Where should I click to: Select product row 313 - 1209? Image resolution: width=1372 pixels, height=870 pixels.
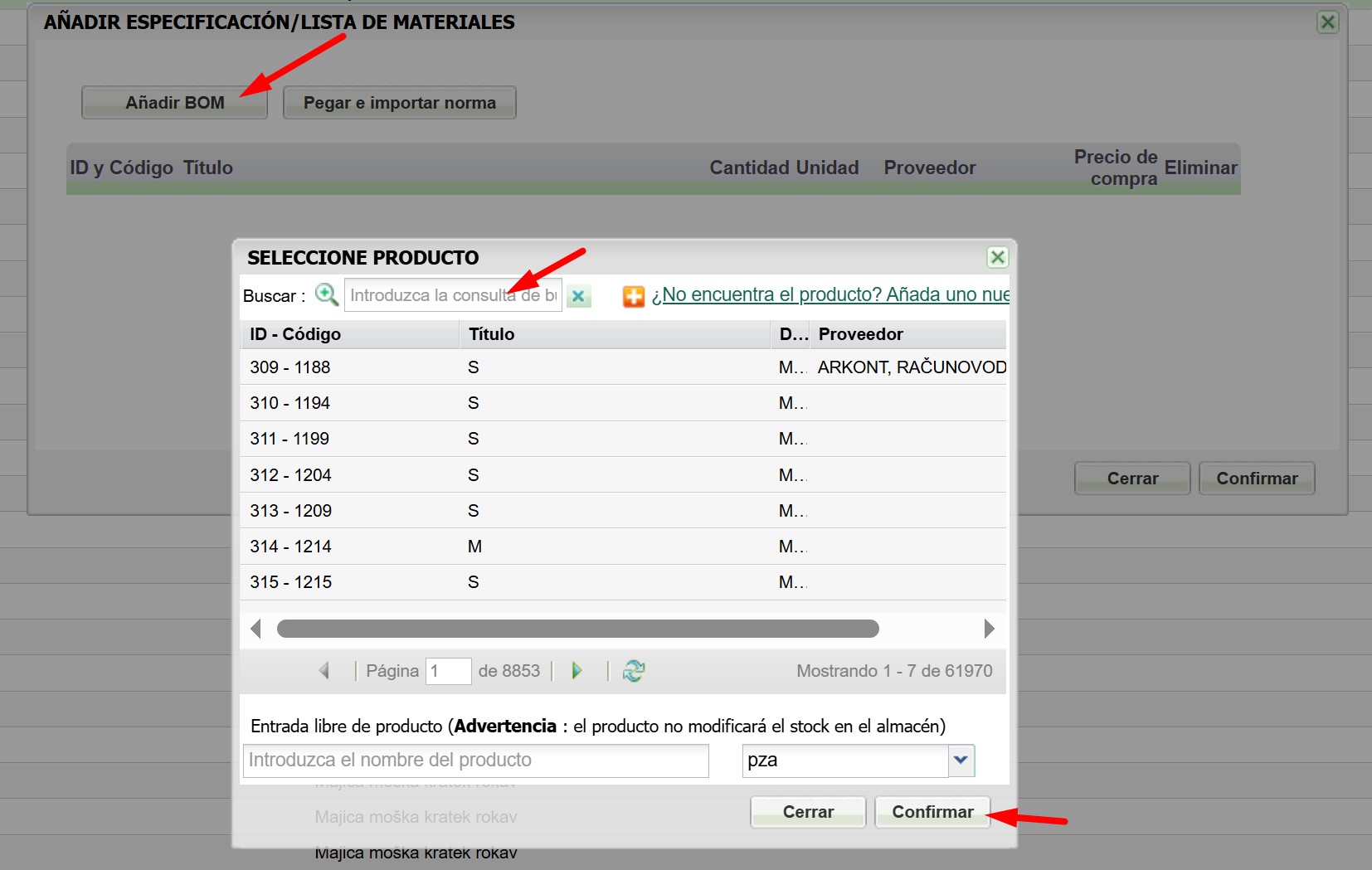pos(623,511)
